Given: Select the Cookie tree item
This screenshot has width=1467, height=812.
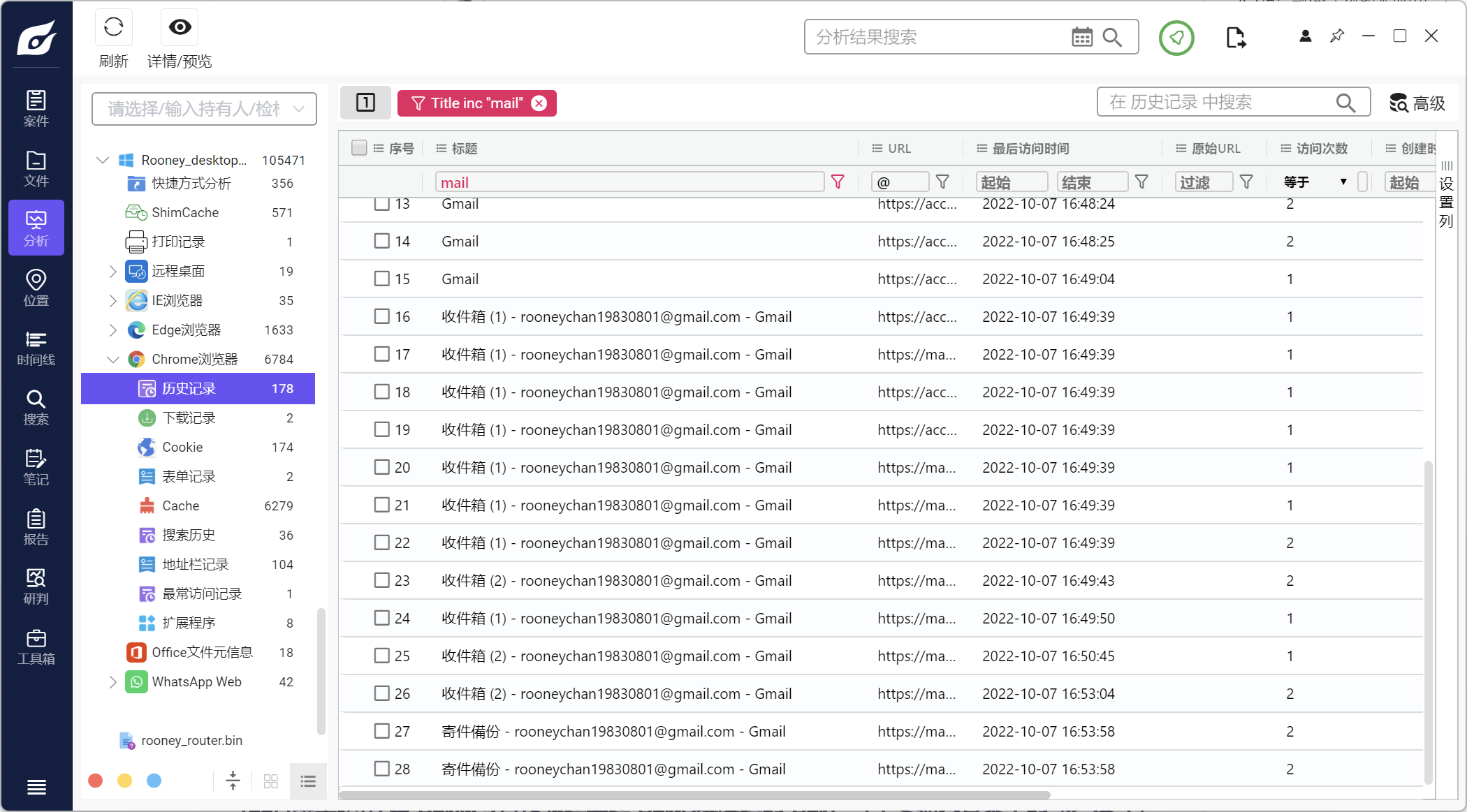Looking at the screenshot, I should point(198,447).
